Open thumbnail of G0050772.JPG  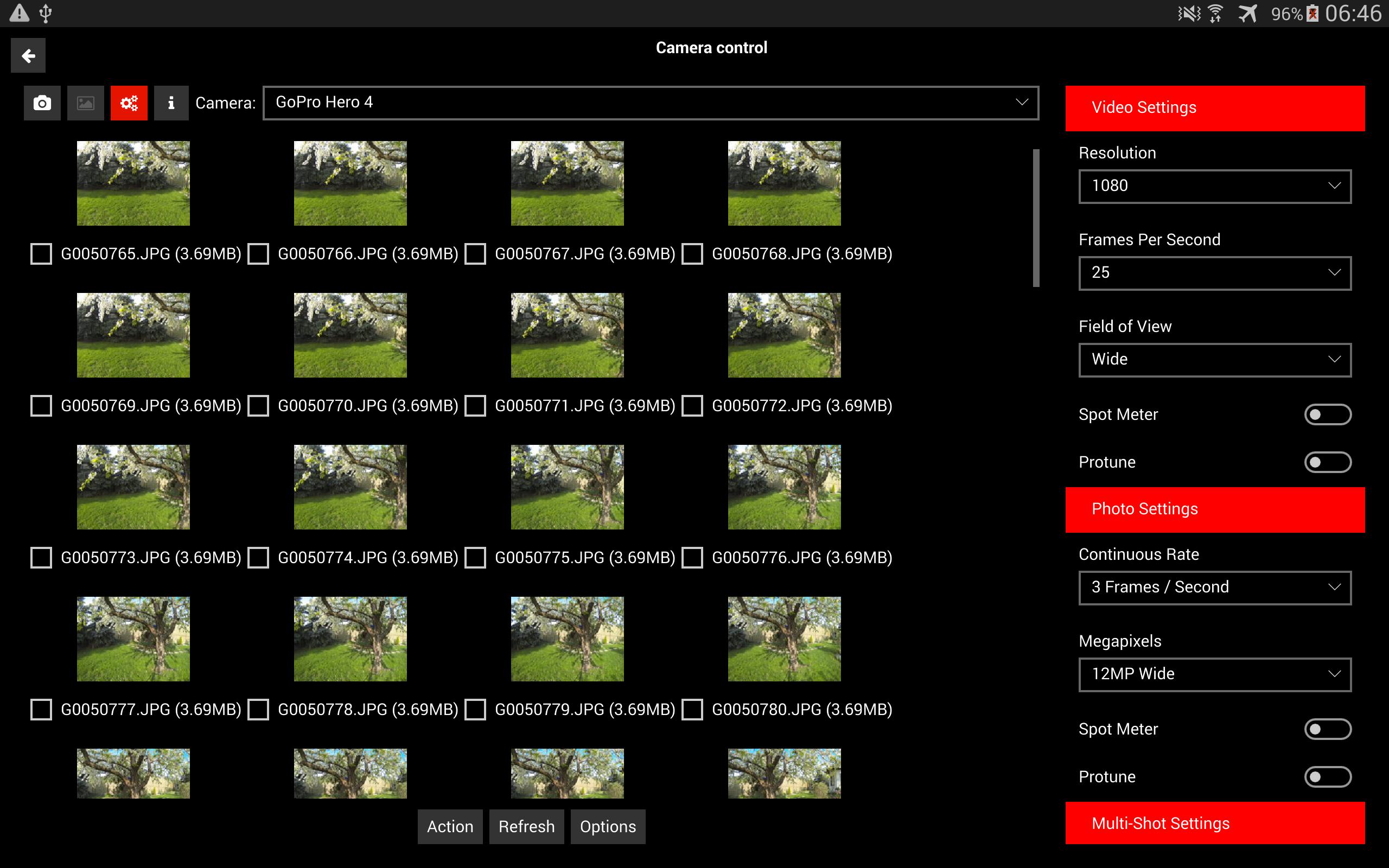[x=784, y=335]
